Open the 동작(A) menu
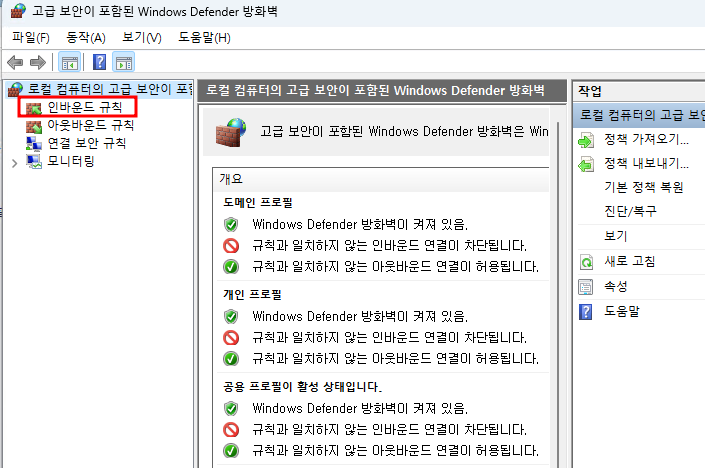 coord(85,37)
